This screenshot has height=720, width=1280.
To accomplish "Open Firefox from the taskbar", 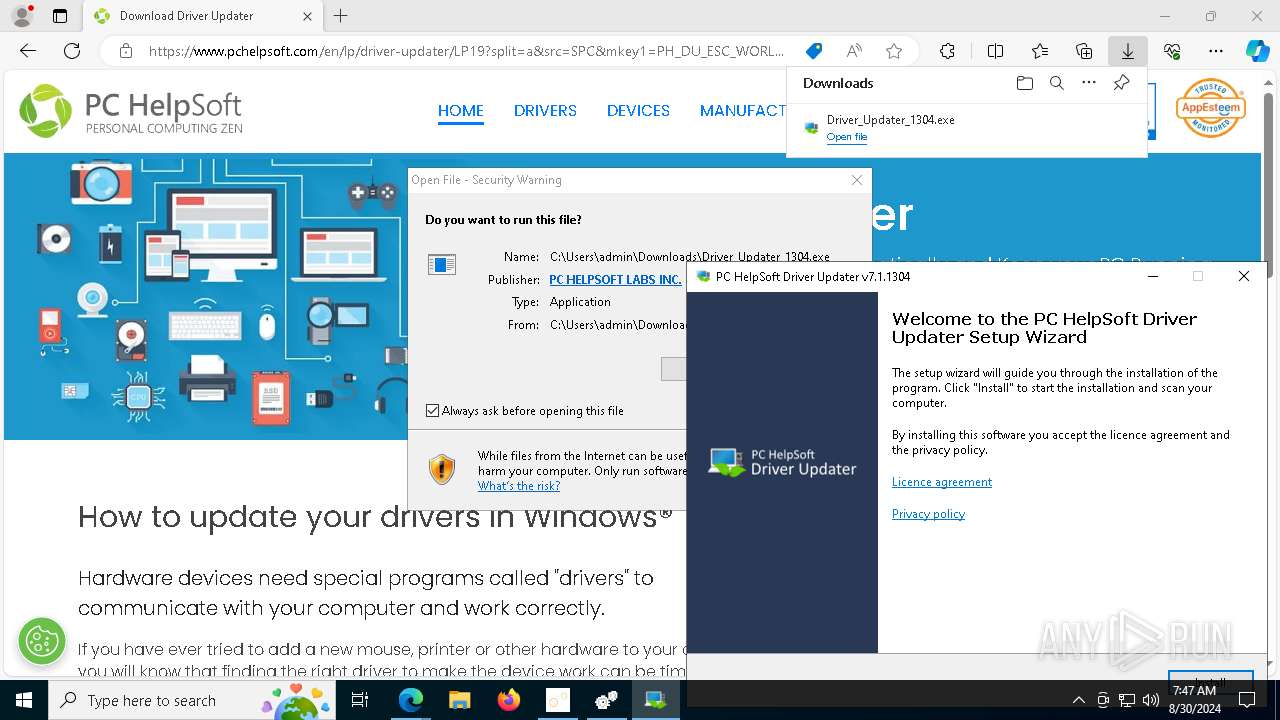I will [x=509, y=700].
